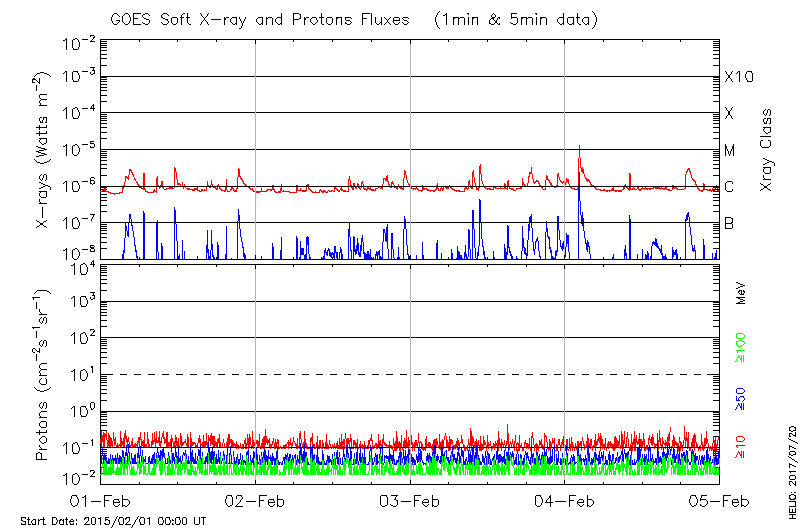Click the highest red X-ray flare peak
The width and height of the screenshot is (800, 530).
click(580, 147)
